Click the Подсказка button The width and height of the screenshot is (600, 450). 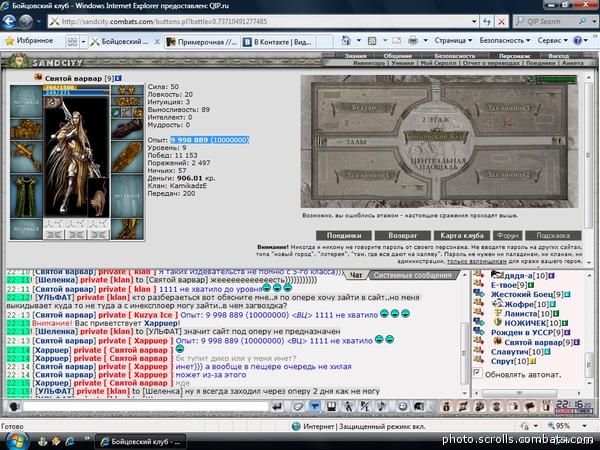pos(553,235)
